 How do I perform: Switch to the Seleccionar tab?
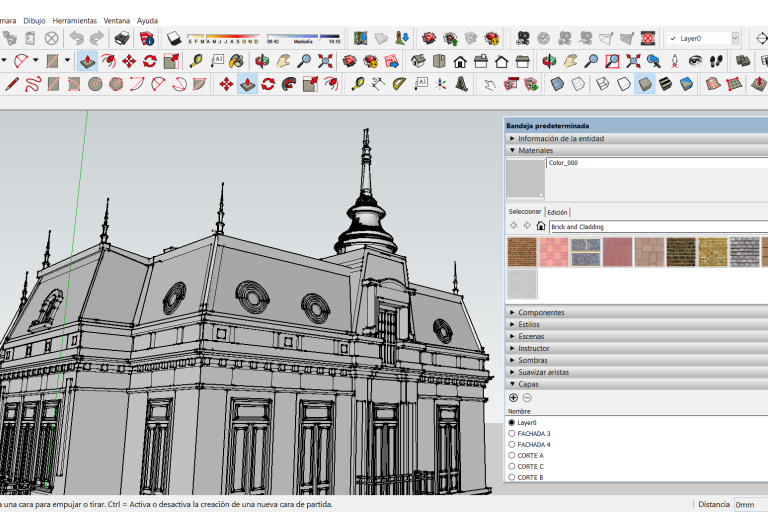[x=525, y=212]
